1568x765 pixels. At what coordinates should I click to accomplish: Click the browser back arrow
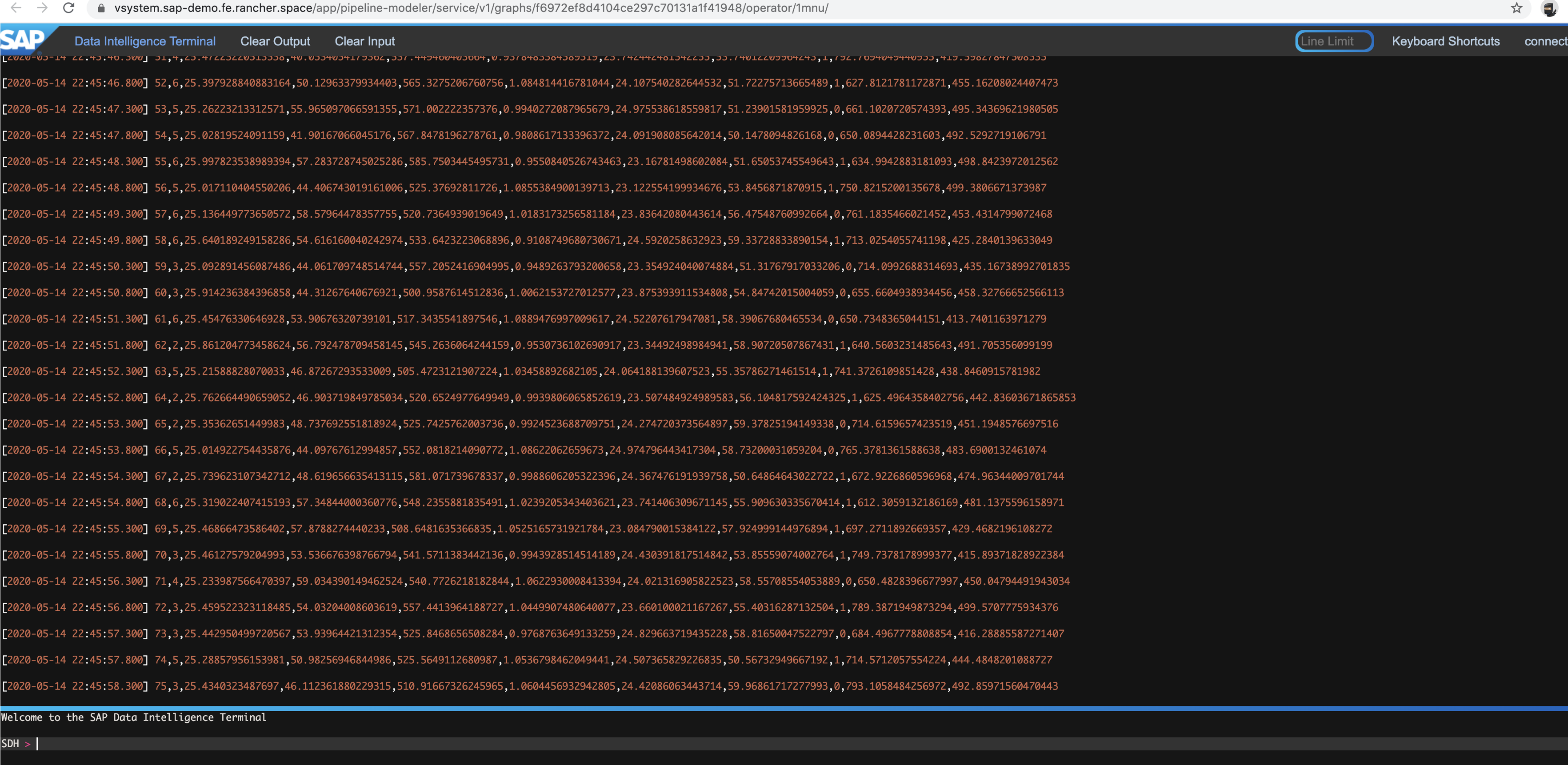pos(16,8)
